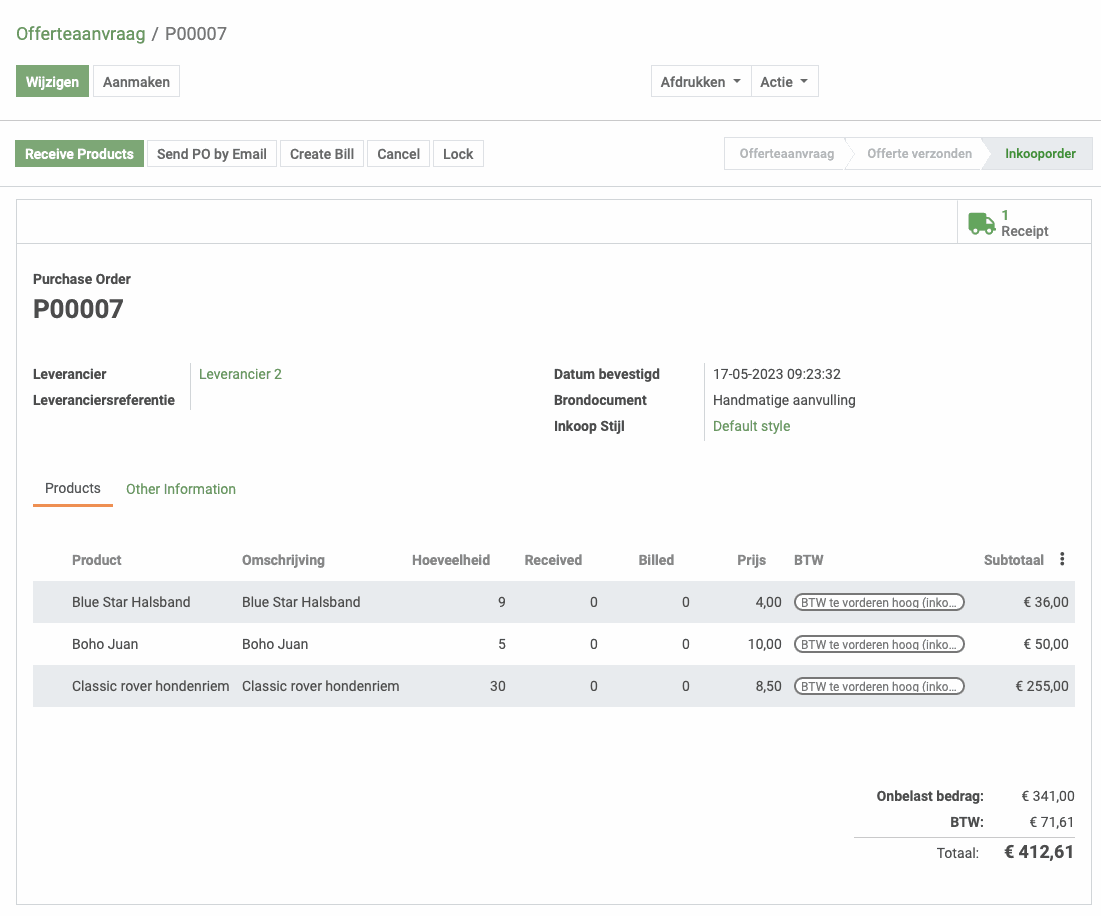1101x916 pixels.
Task: Click quantity 5 for Boho Juan
Action: (x=501, y=644)
